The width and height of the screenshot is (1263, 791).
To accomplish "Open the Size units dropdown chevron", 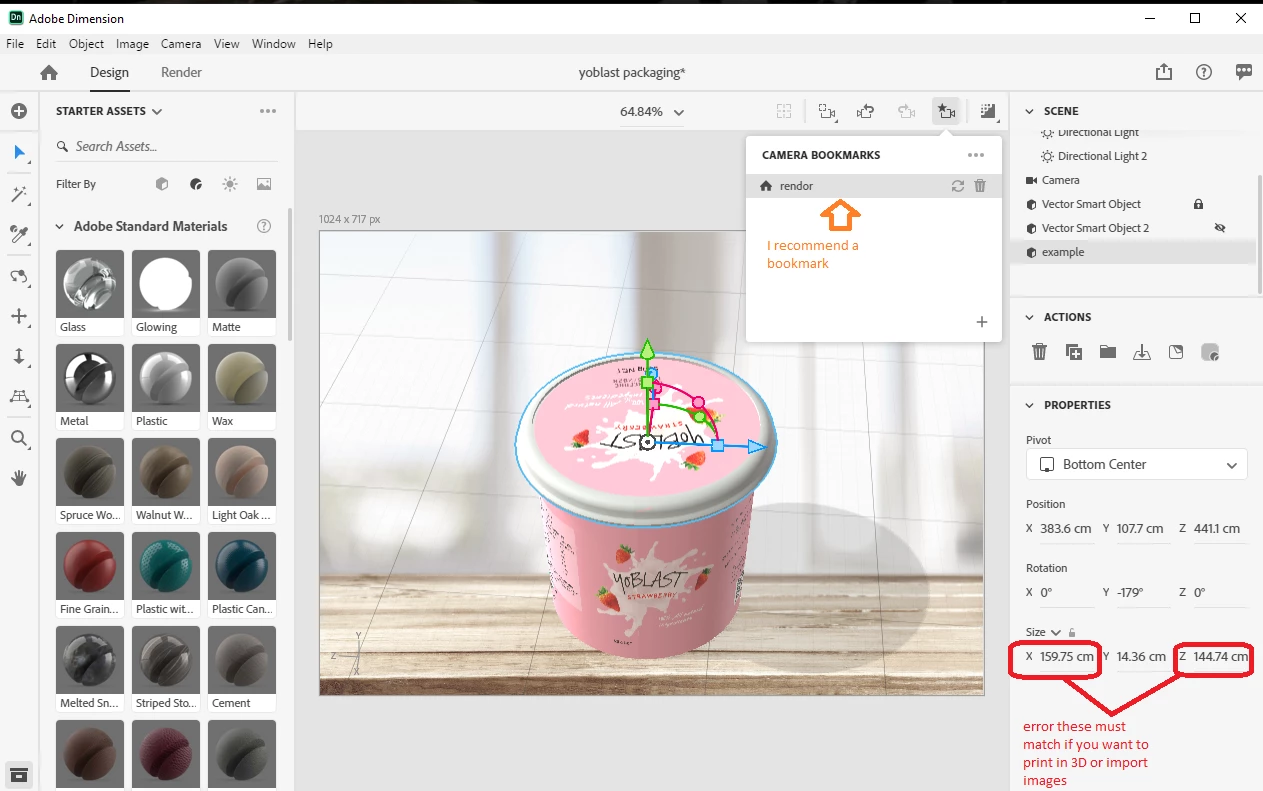I will tap(1056, 632).
